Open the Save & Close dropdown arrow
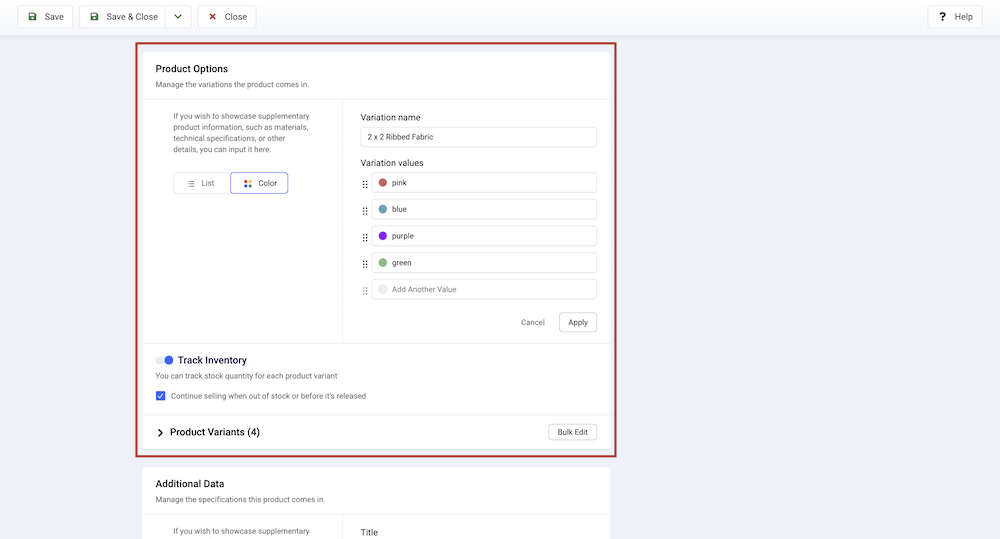The width and height of the screenshot is (1000, 539). pyautogui.click(x=178, y=17)
